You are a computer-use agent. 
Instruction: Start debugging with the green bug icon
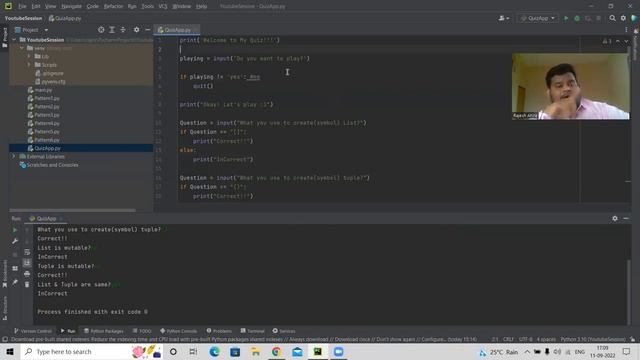pyautogui.click(x=577, y=18)
